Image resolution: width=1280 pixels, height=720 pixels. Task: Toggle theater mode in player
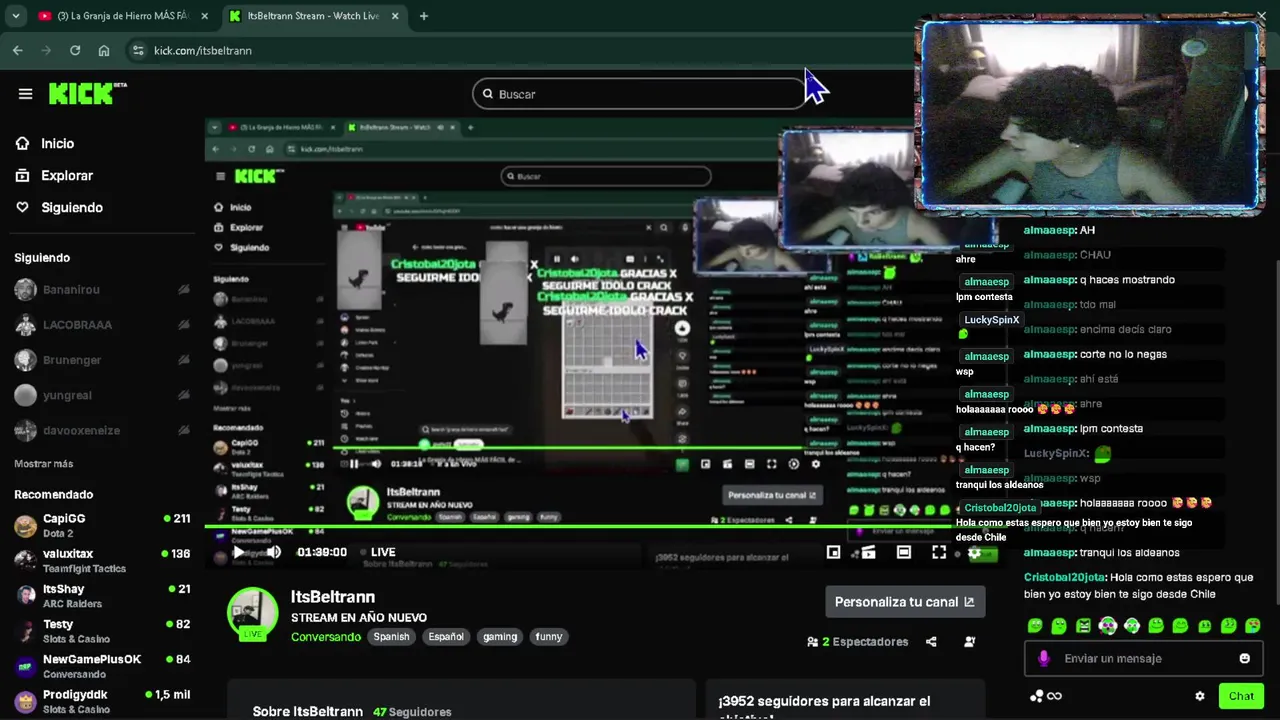(x=904, y=552)
